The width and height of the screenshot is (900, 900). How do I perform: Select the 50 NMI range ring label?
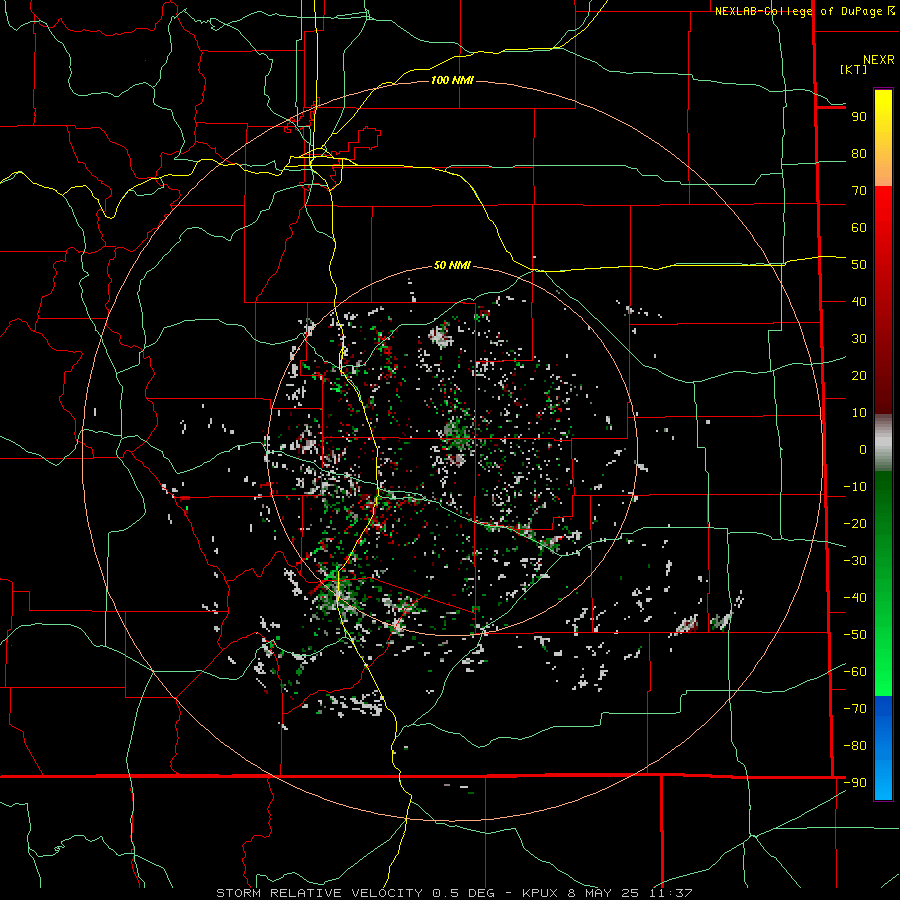tap(452, 265)
